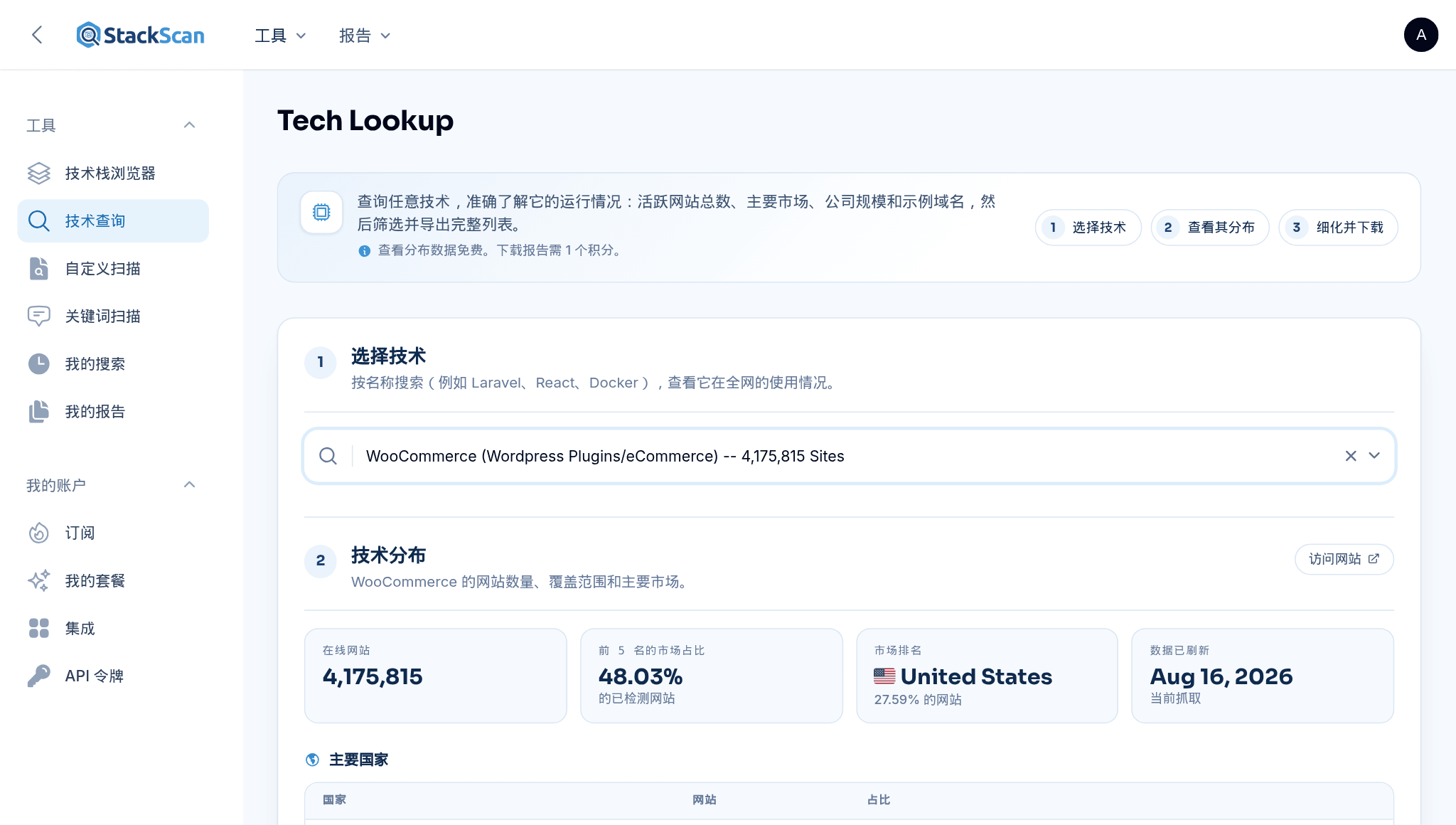Click the chip icon in intro banner
The width and height of the screenshot is (1456, 825).
321,212
